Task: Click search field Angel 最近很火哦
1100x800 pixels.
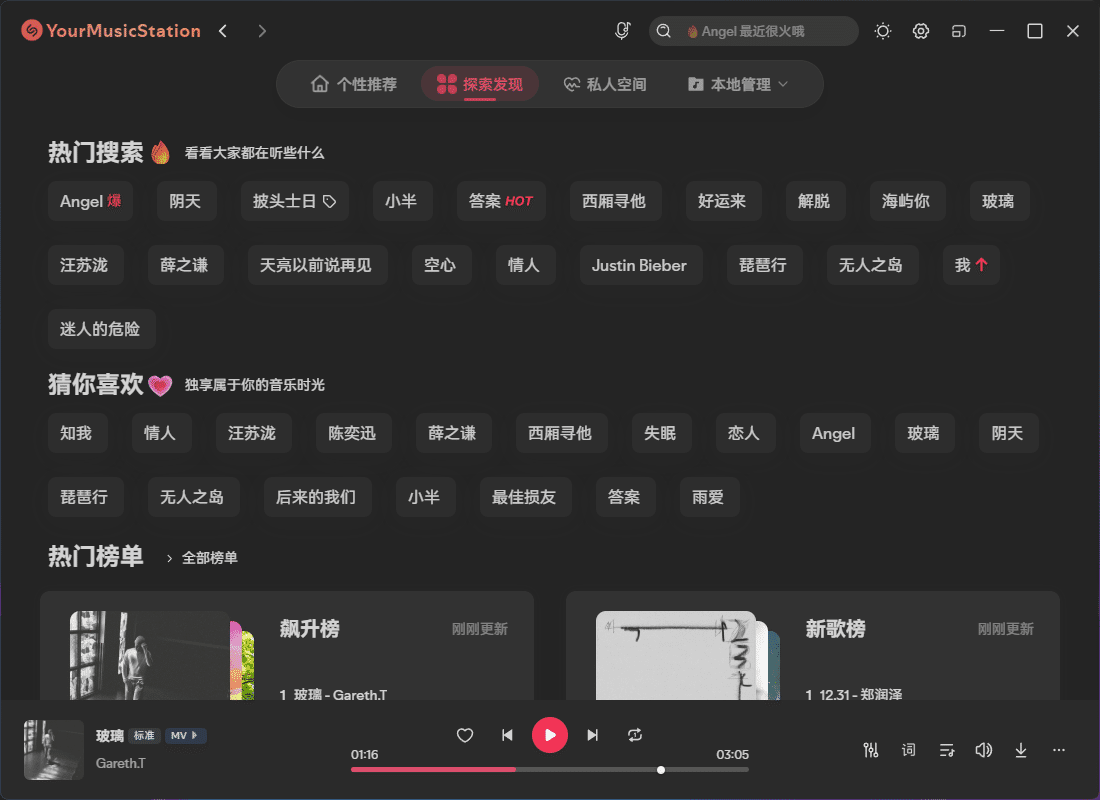Action: [x=753, y=31]
